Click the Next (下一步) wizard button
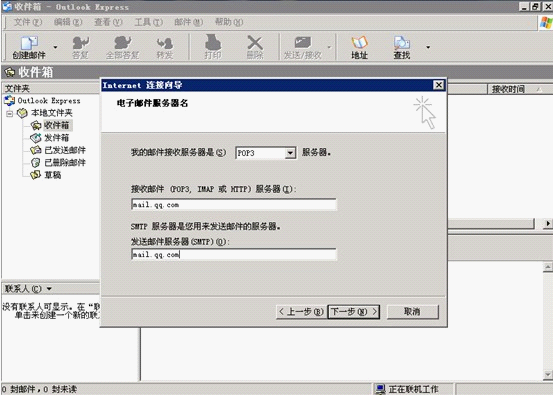Image resolution: width=554 pixels, height=396 pixels. coord(354,312)
